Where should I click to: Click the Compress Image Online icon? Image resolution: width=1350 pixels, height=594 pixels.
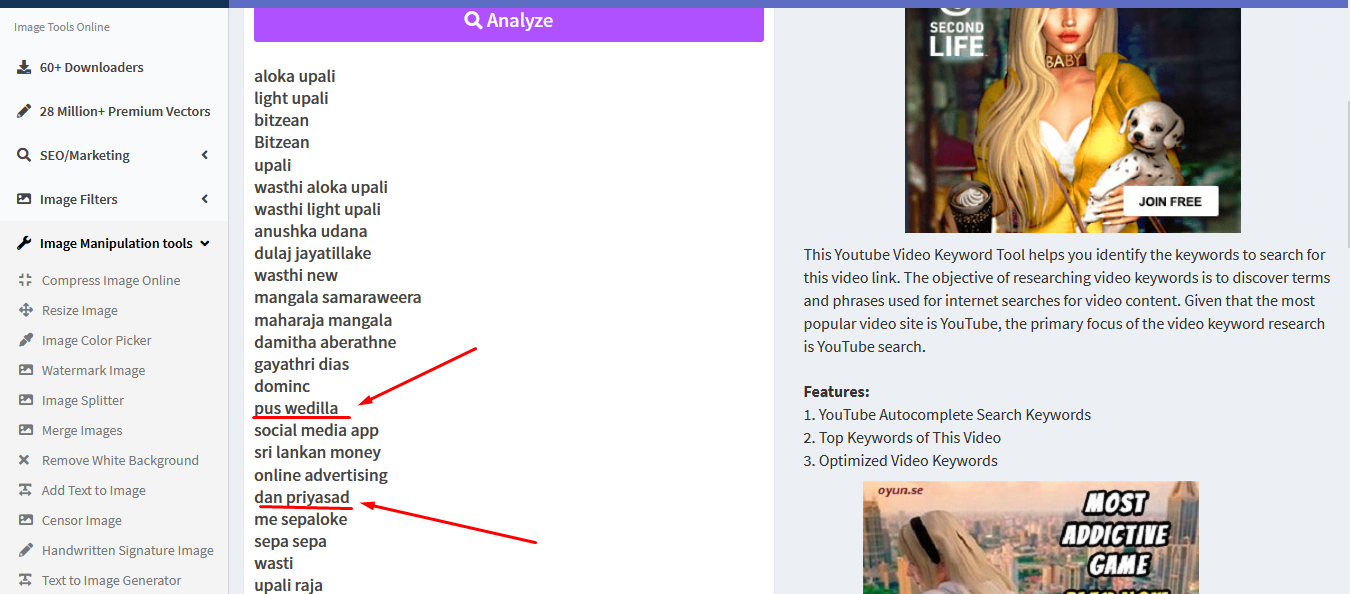[26, 280]
